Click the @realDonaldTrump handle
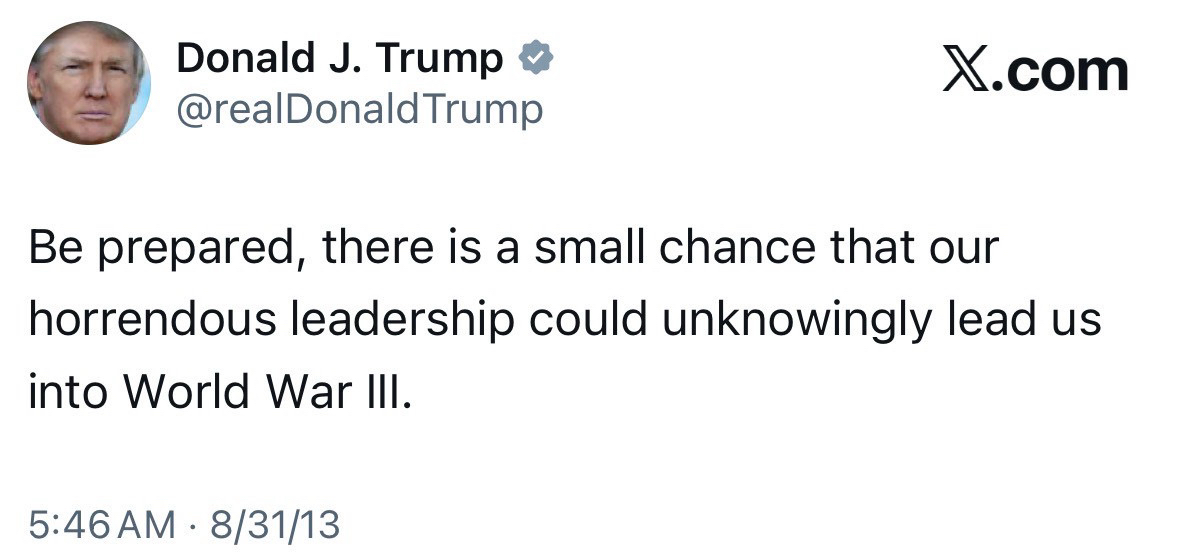Viewport: 1179px width, 557px height. coord(359,110)
